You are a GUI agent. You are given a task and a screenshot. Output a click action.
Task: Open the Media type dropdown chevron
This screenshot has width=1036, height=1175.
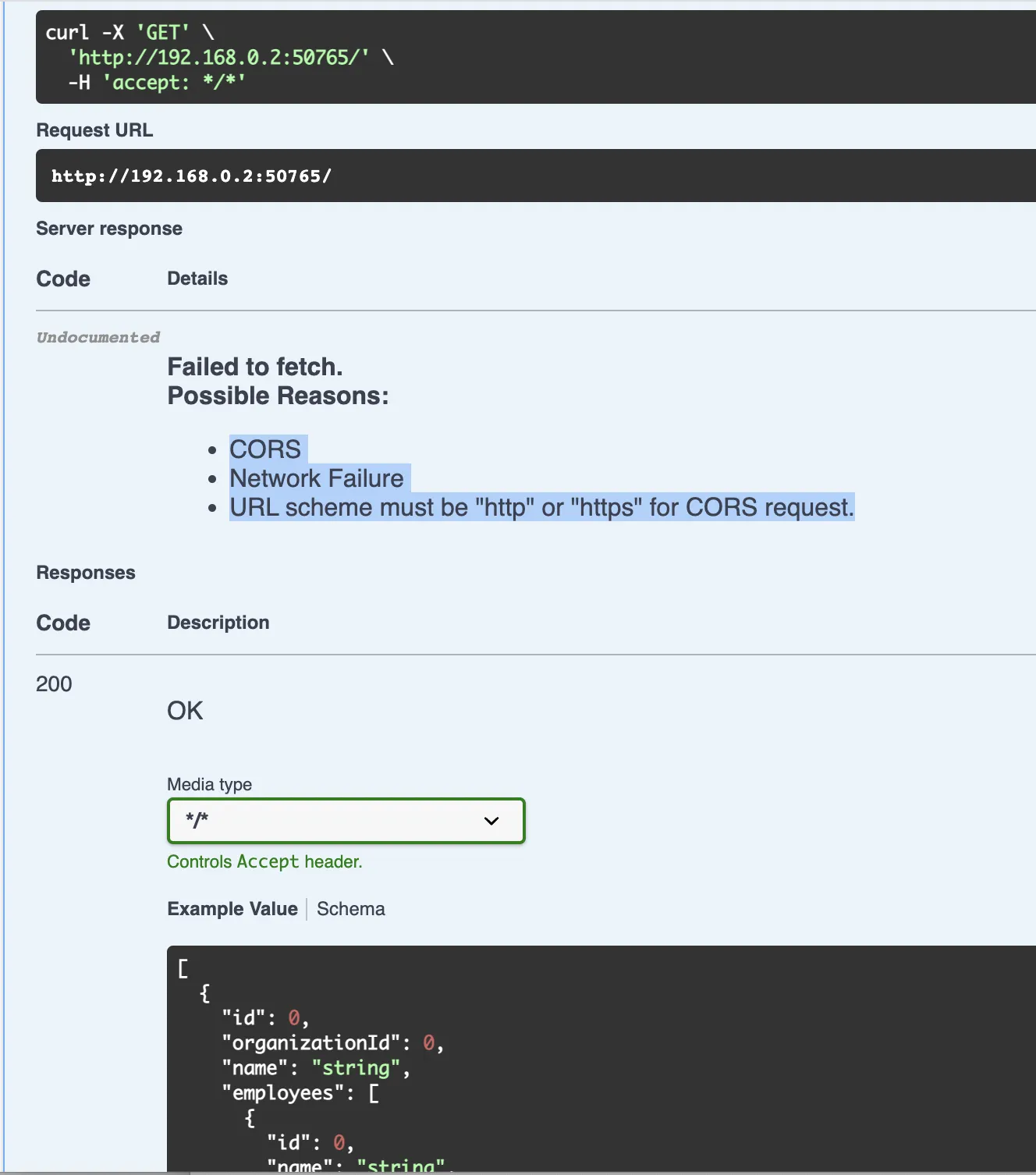click(491, 821)
